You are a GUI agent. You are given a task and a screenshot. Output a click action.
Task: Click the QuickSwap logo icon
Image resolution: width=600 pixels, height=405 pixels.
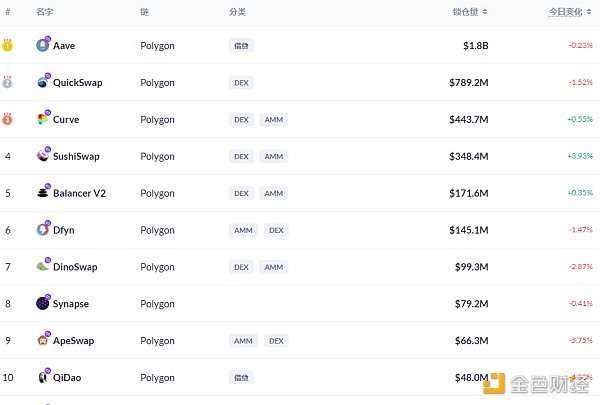coord(42,82)
